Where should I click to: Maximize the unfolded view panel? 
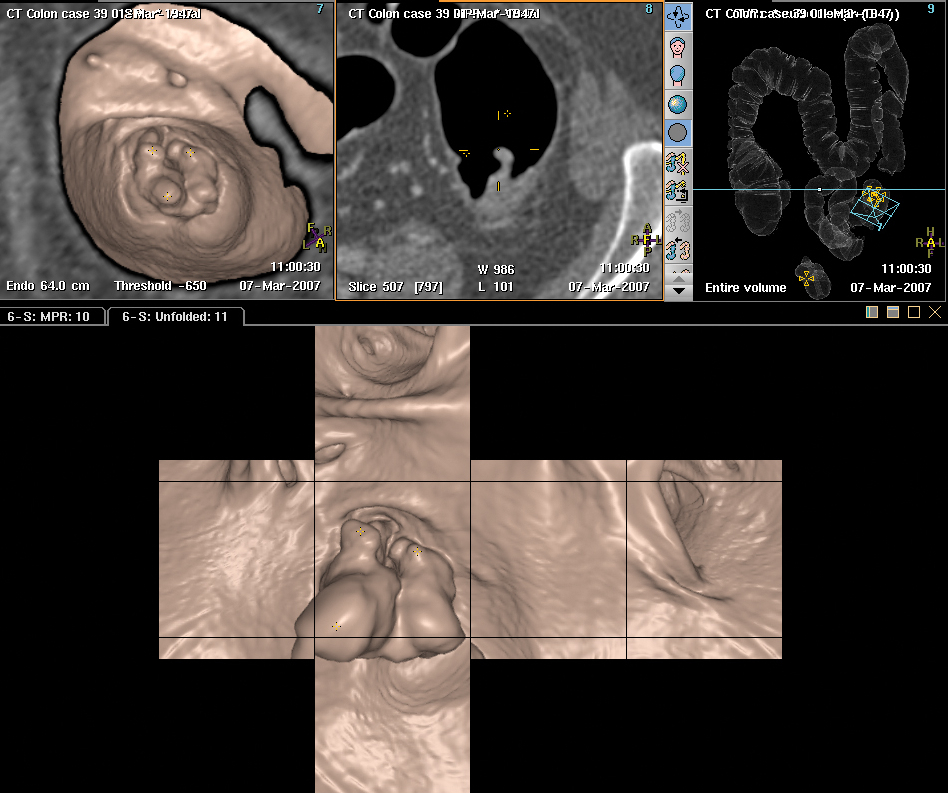tap(914, 313)
